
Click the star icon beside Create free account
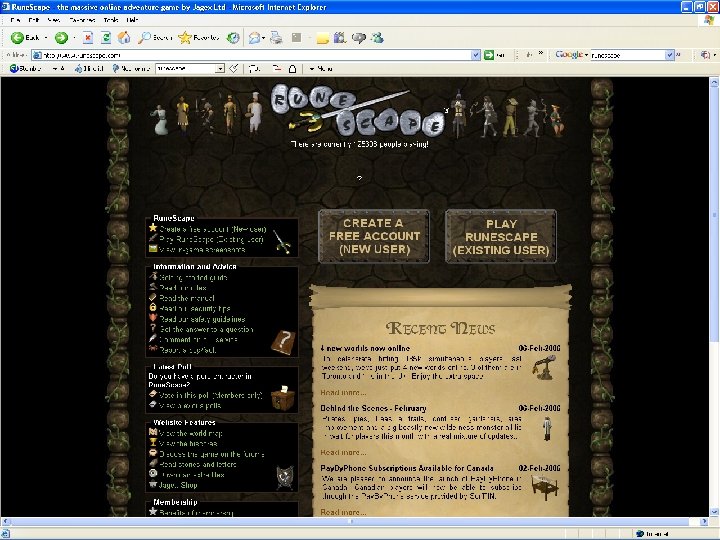153,228
